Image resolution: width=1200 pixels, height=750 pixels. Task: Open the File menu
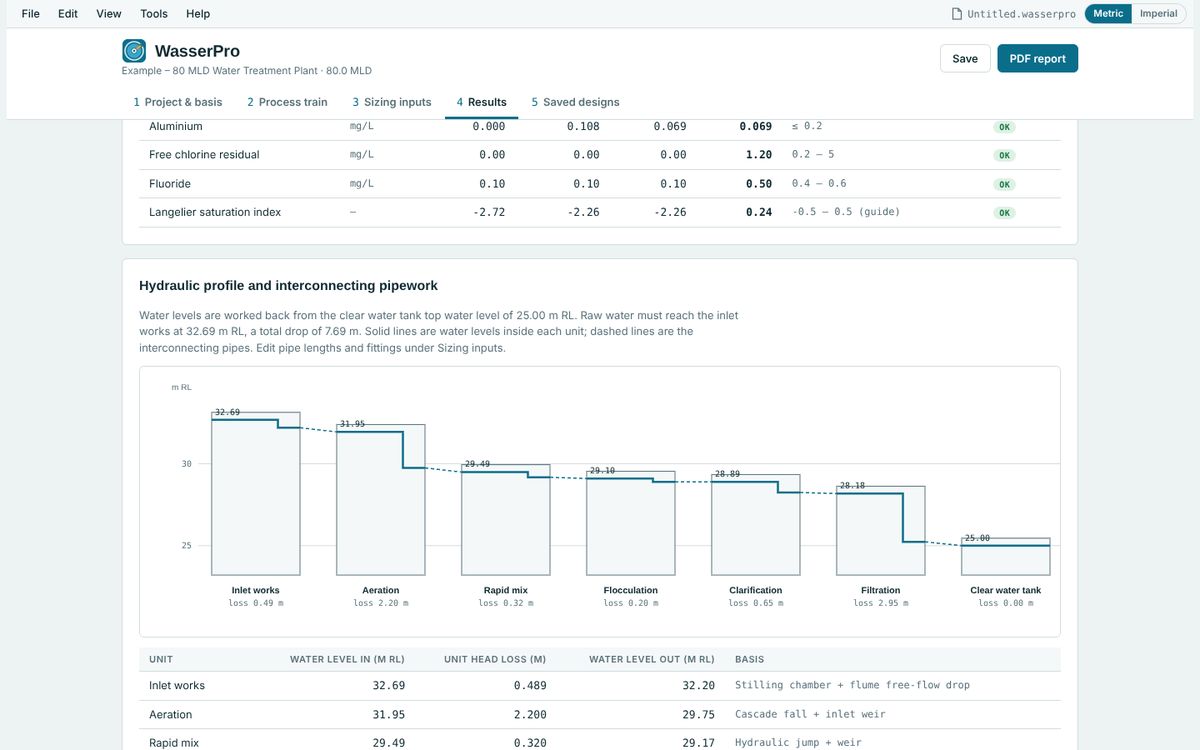point(31,14)
